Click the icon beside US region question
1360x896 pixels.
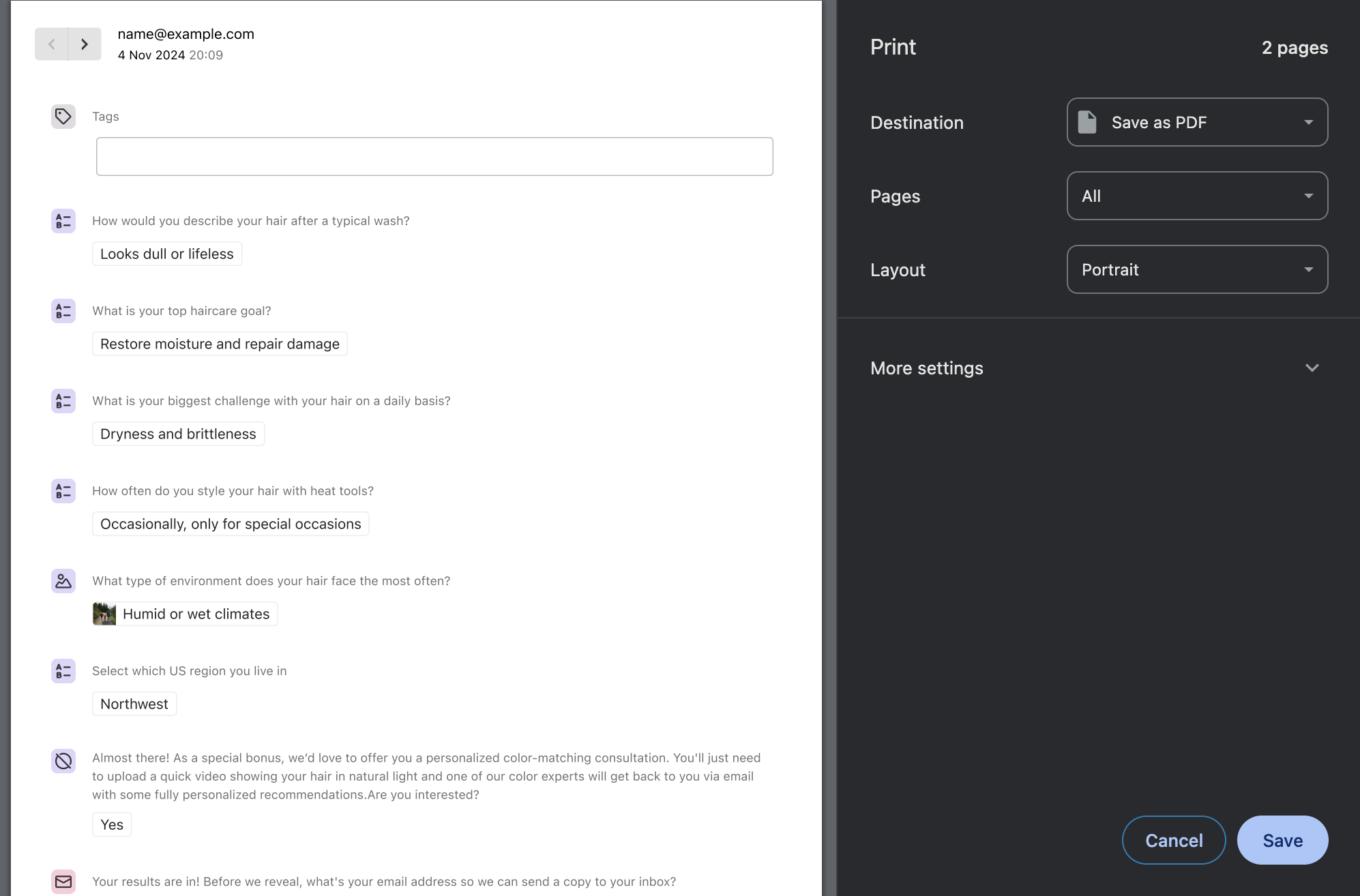click(63, 671)
